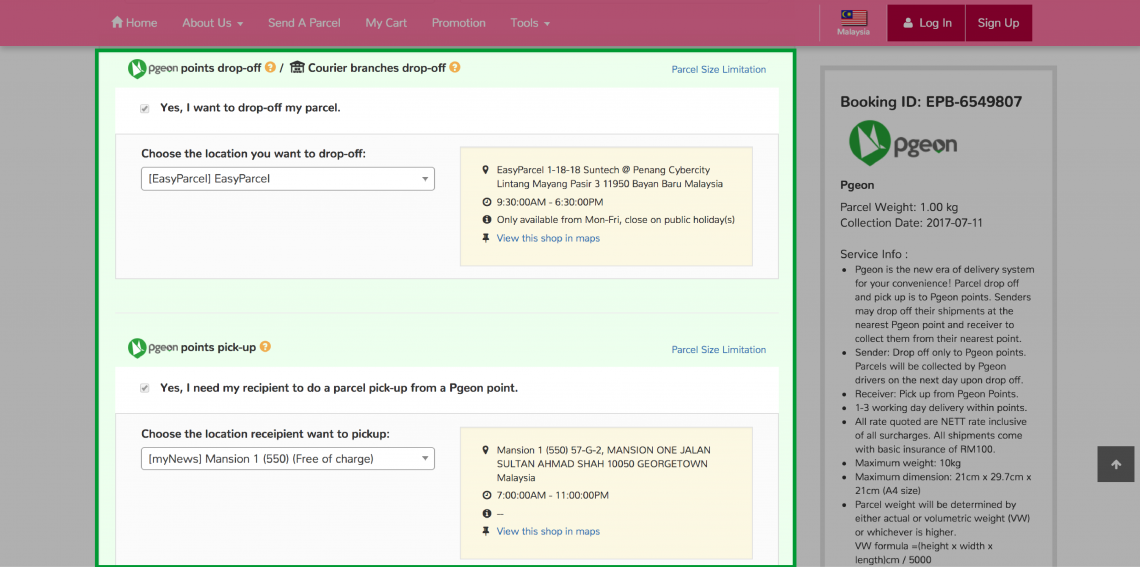Open the Promotion menu item
Screen dimensions: 1140x567
[458, 23]
